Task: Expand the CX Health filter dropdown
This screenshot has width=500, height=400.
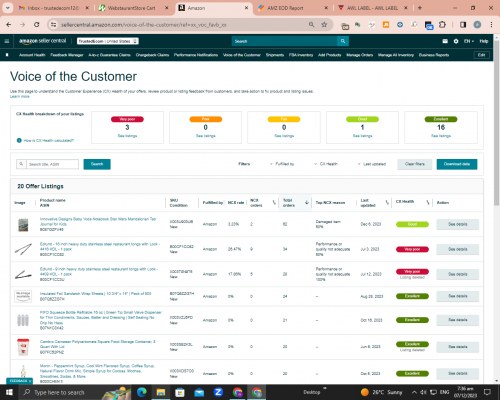Action: point(326,164)
